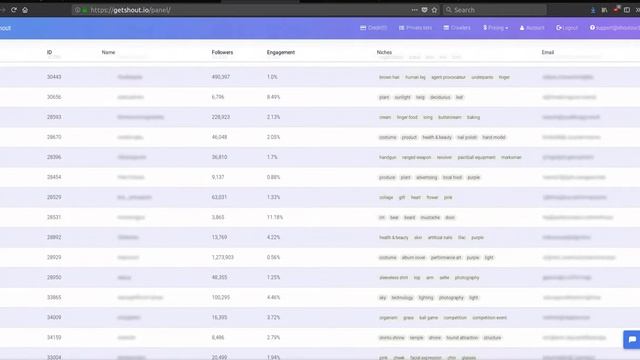Image resolution: width=640 pixels, height=360 pixels.
Task: Select ID cell 28529
Action: click(54, 197)
